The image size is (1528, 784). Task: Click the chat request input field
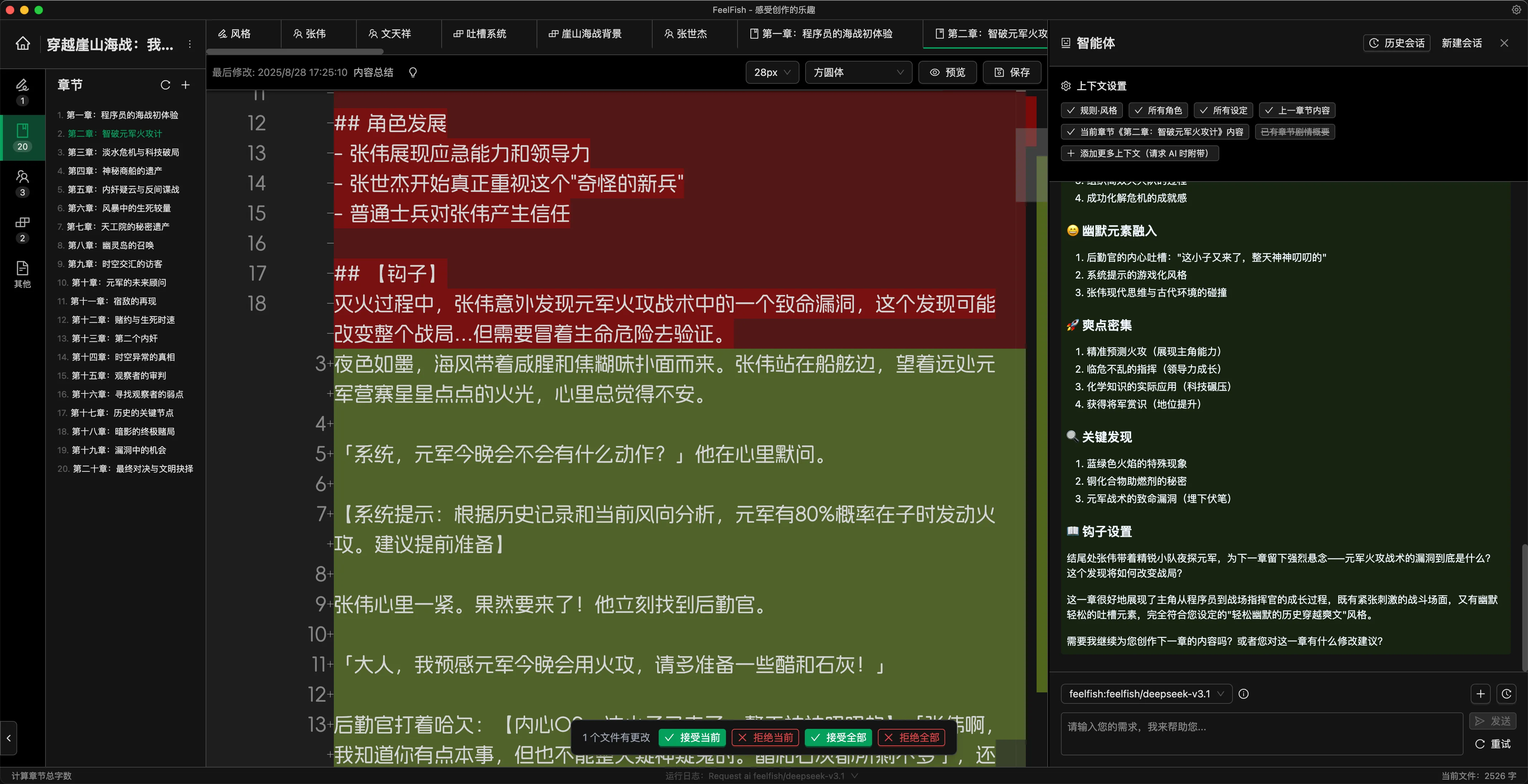[1260, 734]
